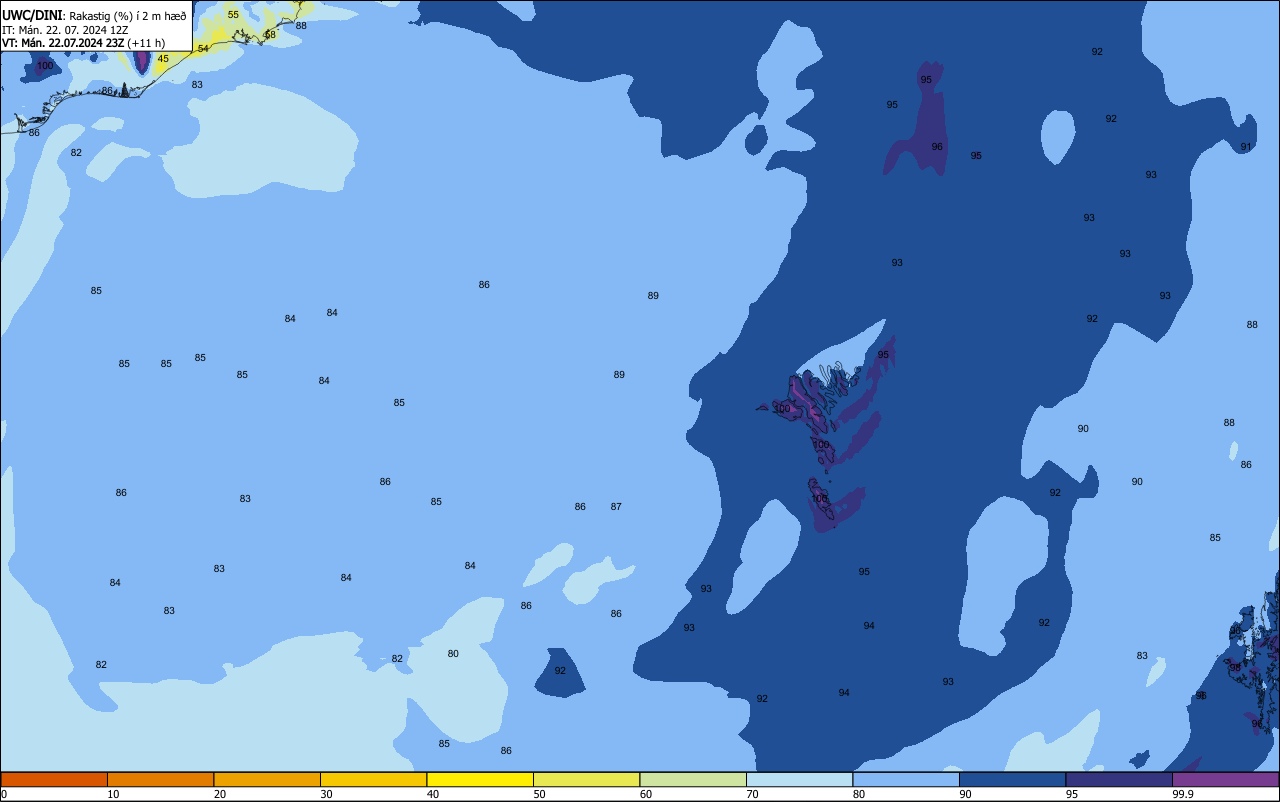Click the '45' humidity value on the map
The width and height of the screenshot is (1280, 802).
click(x=163, y=59)
